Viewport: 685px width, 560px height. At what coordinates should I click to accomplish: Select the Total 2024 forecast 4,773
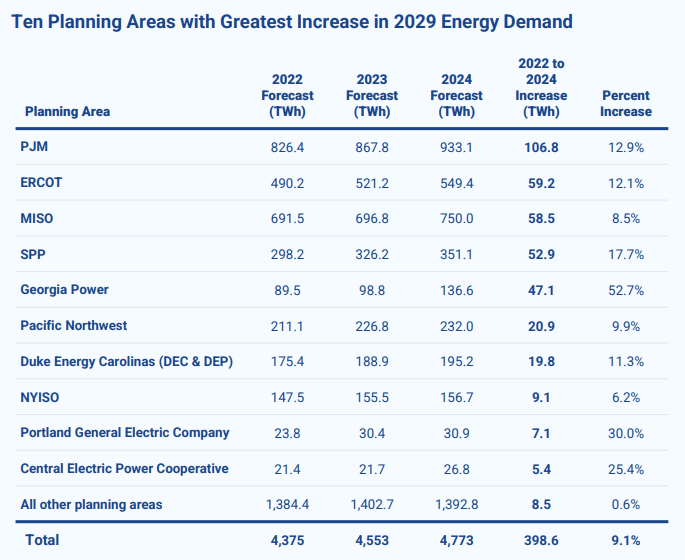(457, 541)
